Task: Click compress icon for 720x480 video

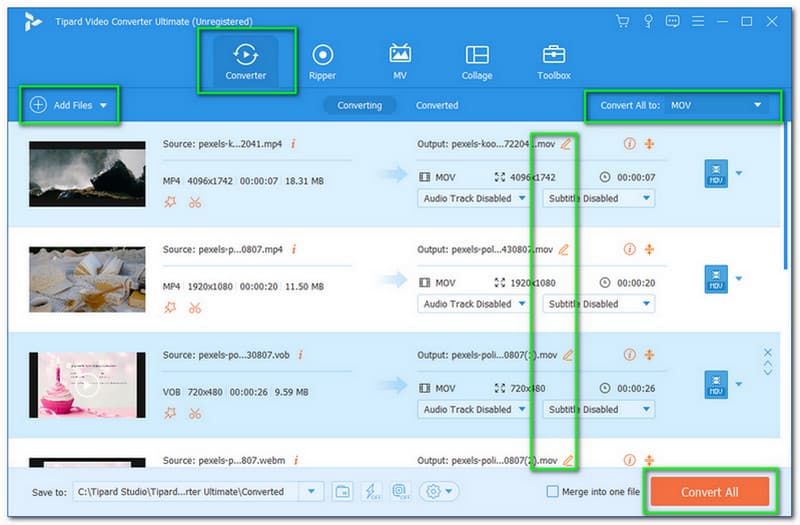Action: (649, 355)
